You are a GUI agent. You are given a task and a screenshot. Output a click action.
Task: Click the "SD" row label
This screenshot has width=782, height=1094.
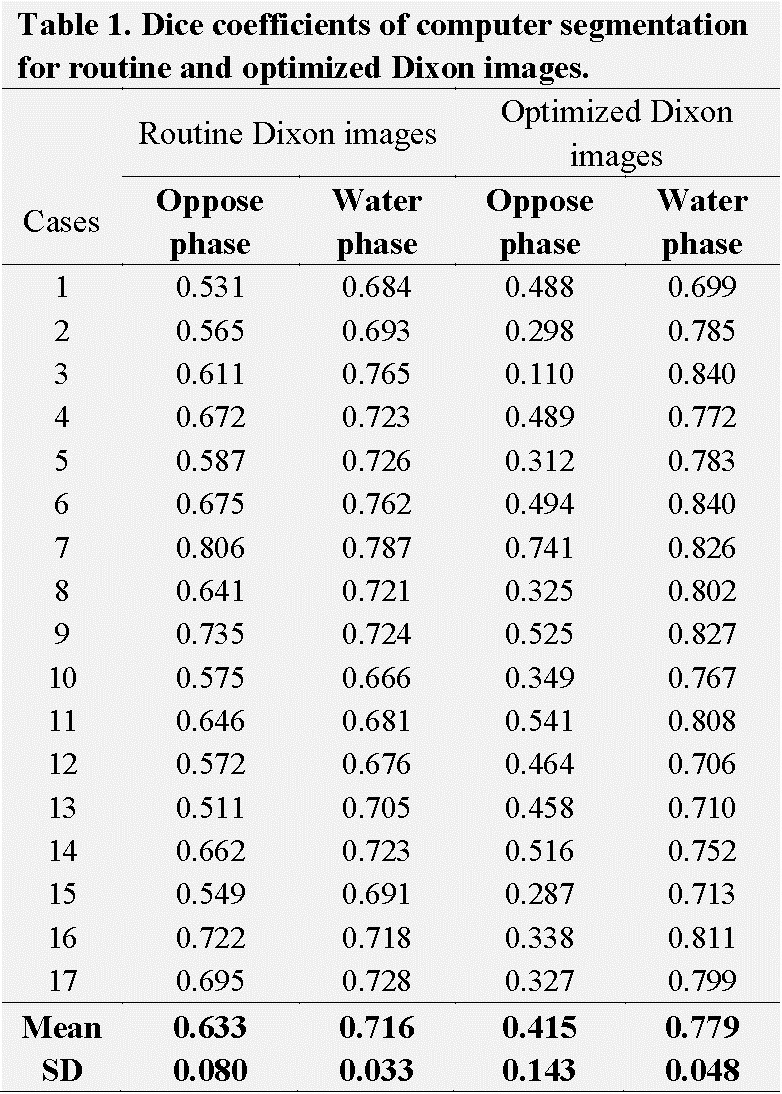[x=62, y=1071]
